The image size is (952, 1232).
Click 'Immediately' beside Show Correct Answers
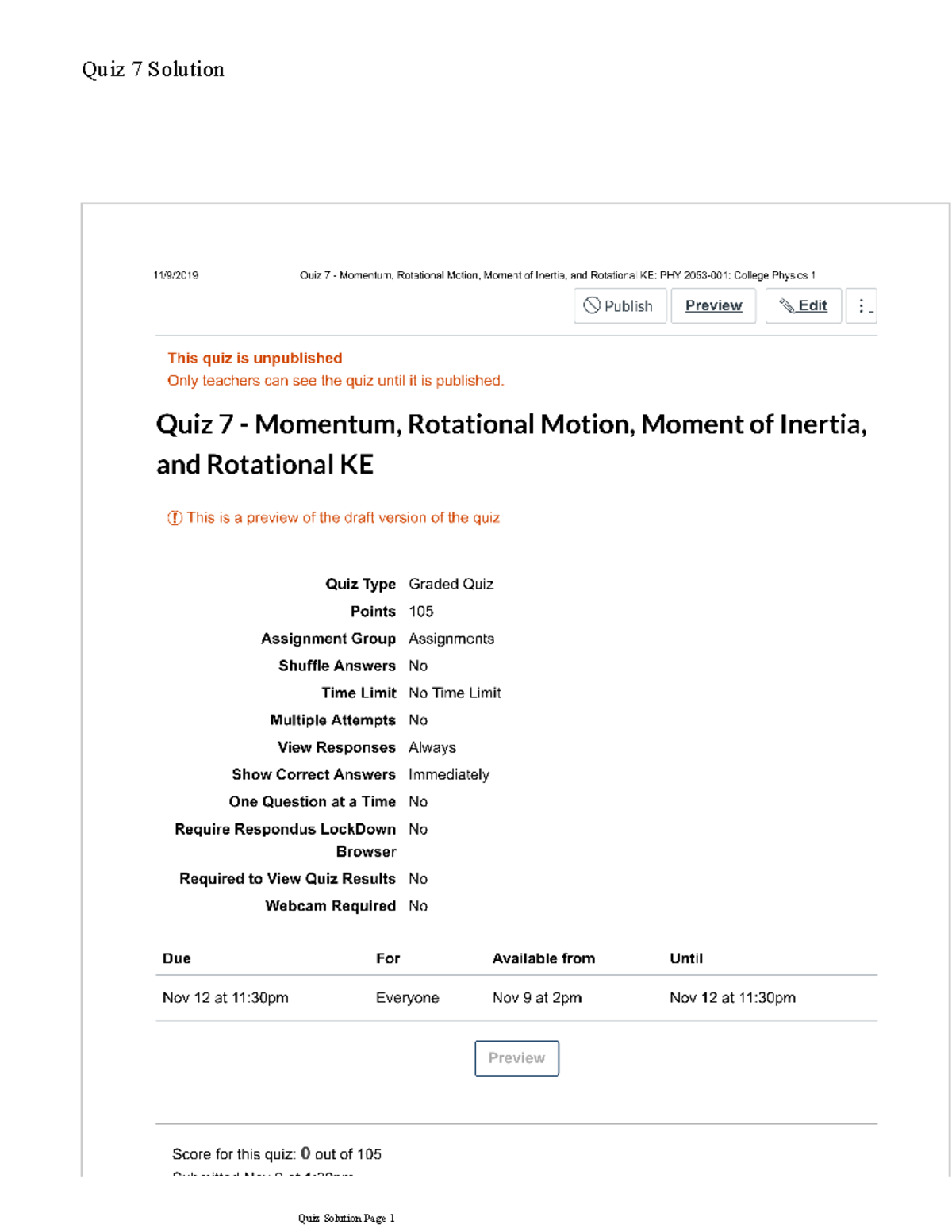click(448, 774)
